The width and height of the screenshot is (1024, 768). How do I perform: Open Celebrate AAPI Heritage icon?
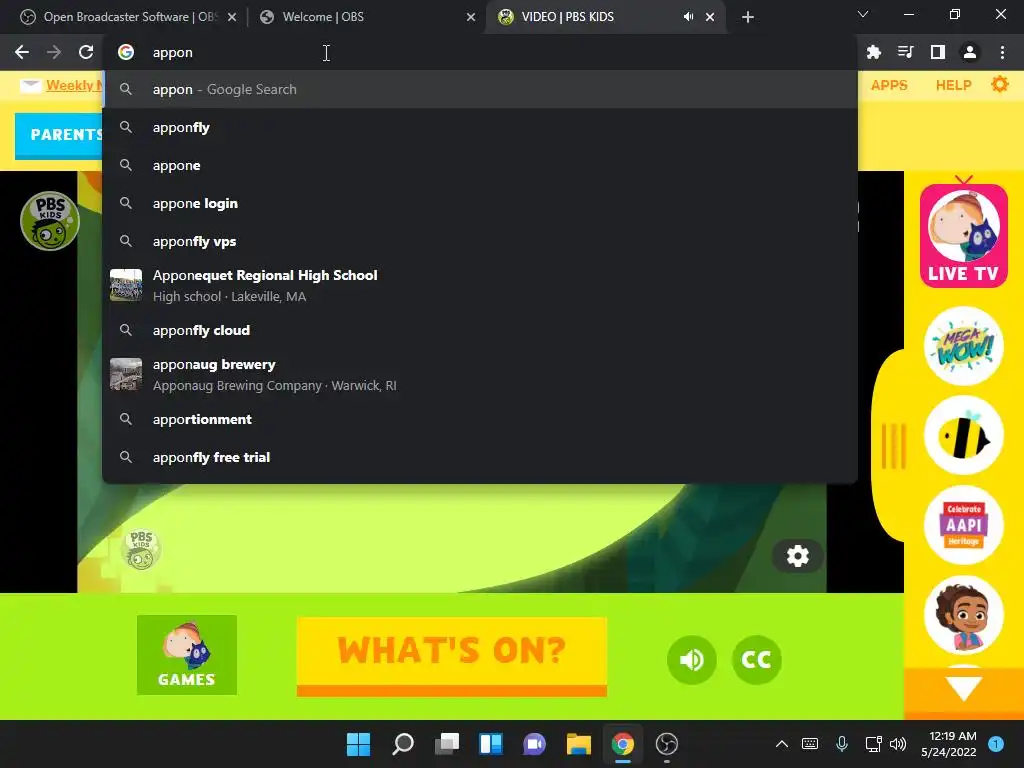tap(963, 524)
